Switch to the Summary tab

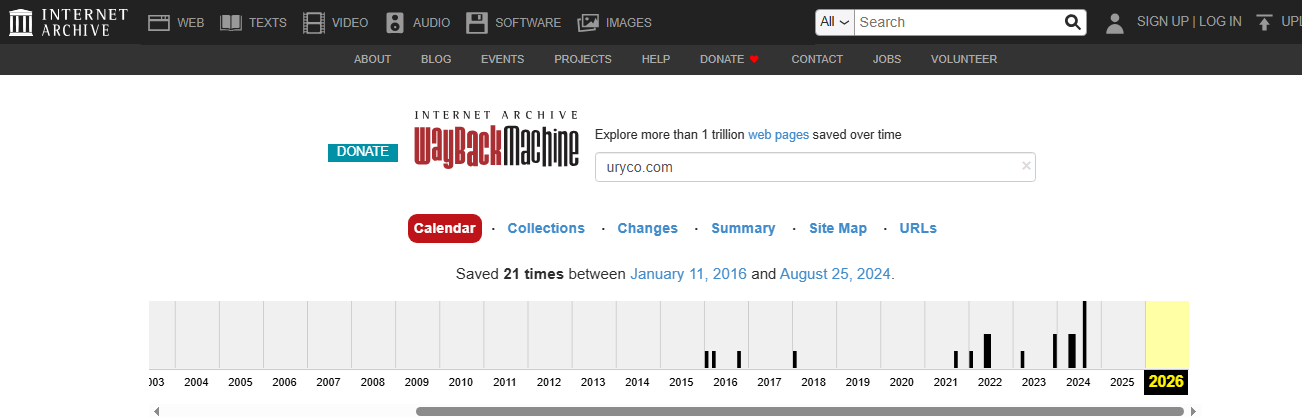(x=743, y=228)
